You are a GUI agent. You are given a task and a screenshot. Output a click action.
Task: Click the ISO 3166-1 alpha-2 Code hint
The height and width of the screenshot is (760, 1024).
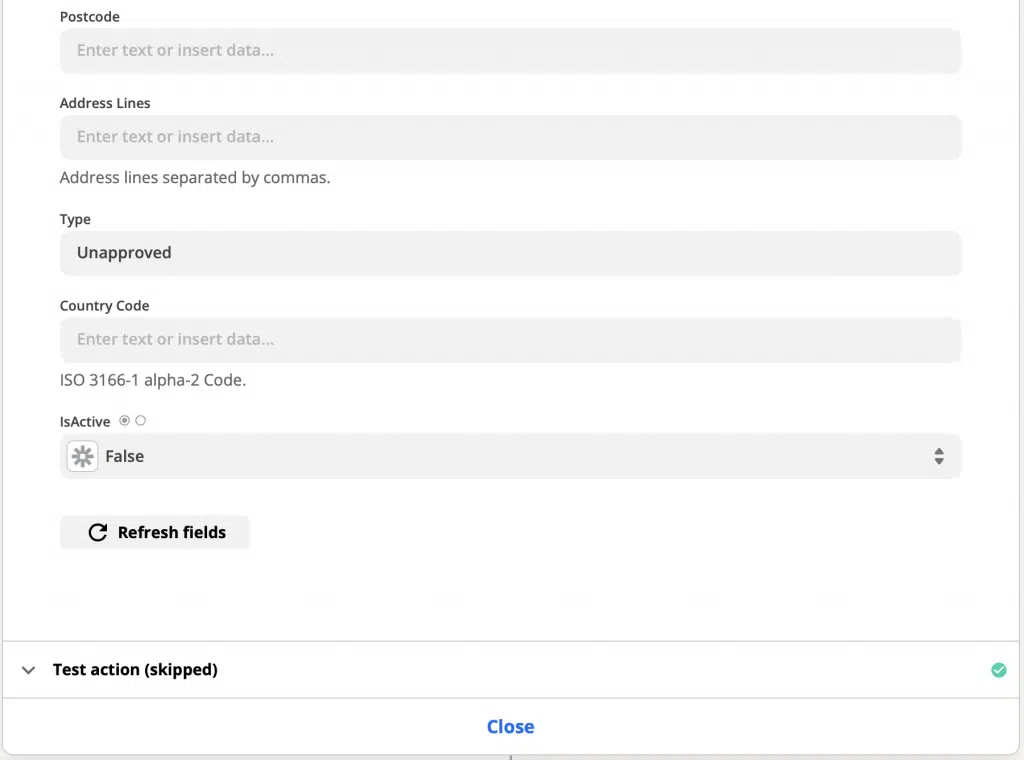point(153,380)
